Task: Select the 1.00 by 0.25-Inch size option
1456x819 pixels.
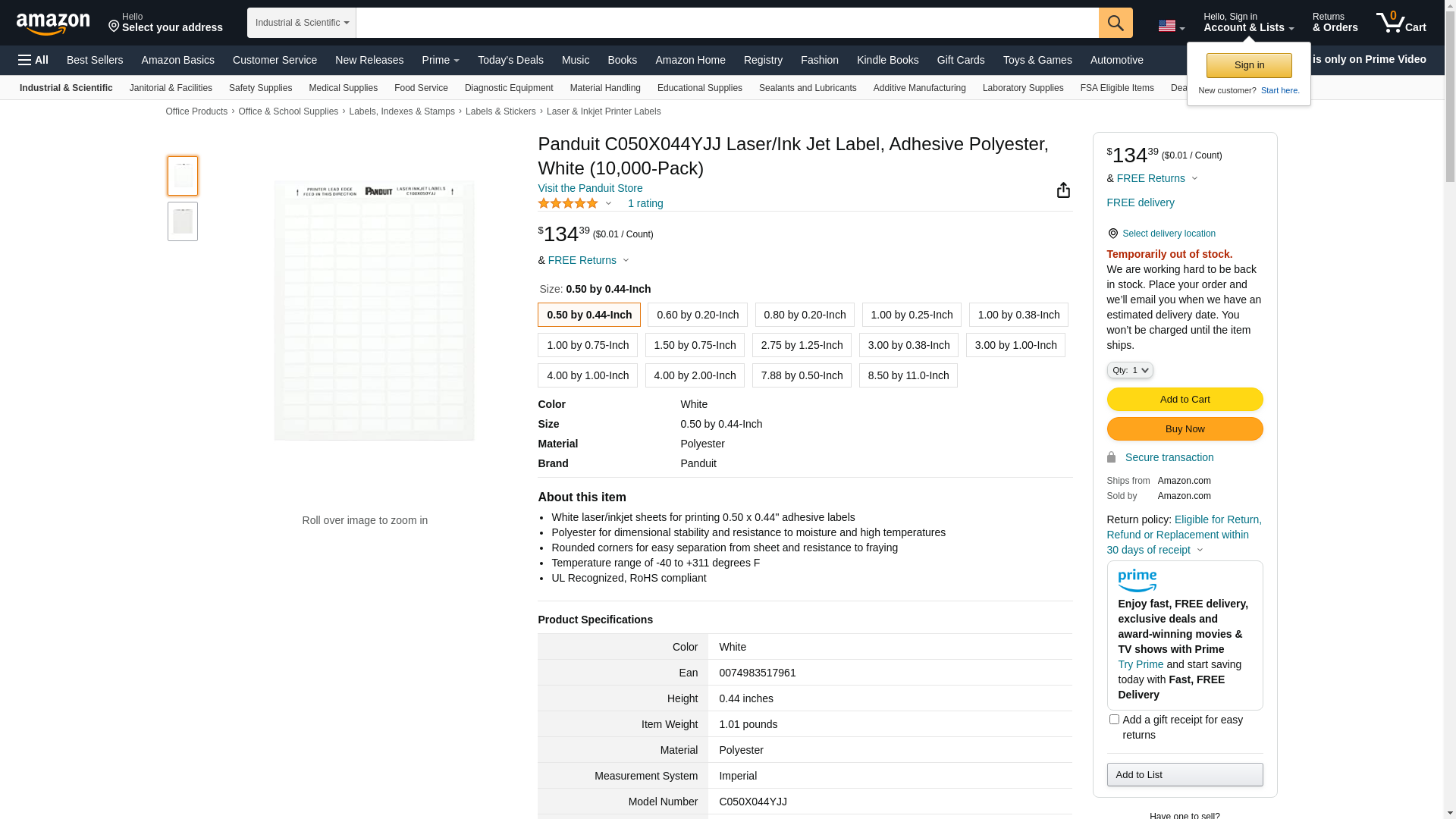Action: (x=912, y=315)
